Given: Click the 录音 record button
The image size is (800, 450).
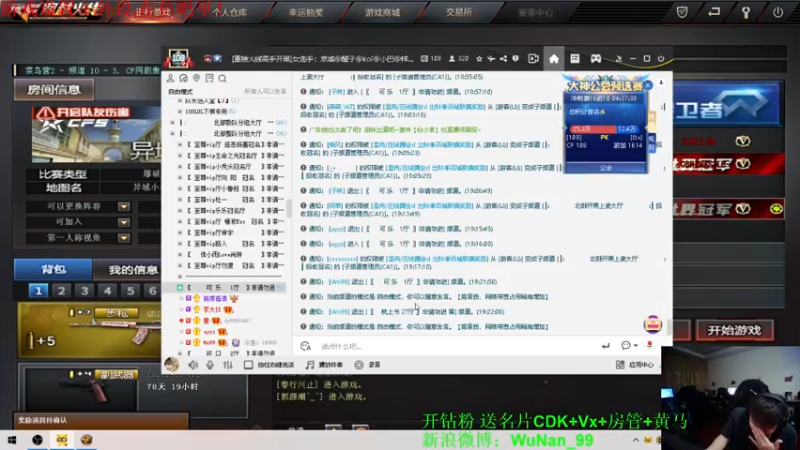Looking at the screenshot, I should coord(368,365).
